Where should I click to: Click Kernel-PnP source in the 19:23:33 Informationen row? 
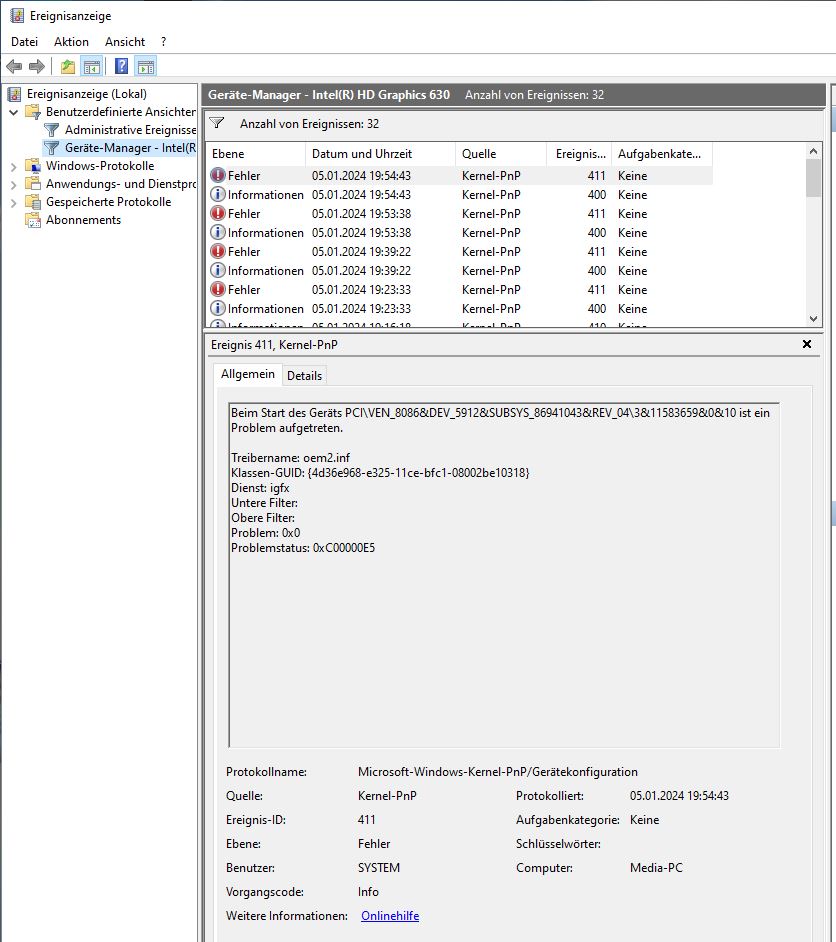pyautogui.click(x=491, y=308)
